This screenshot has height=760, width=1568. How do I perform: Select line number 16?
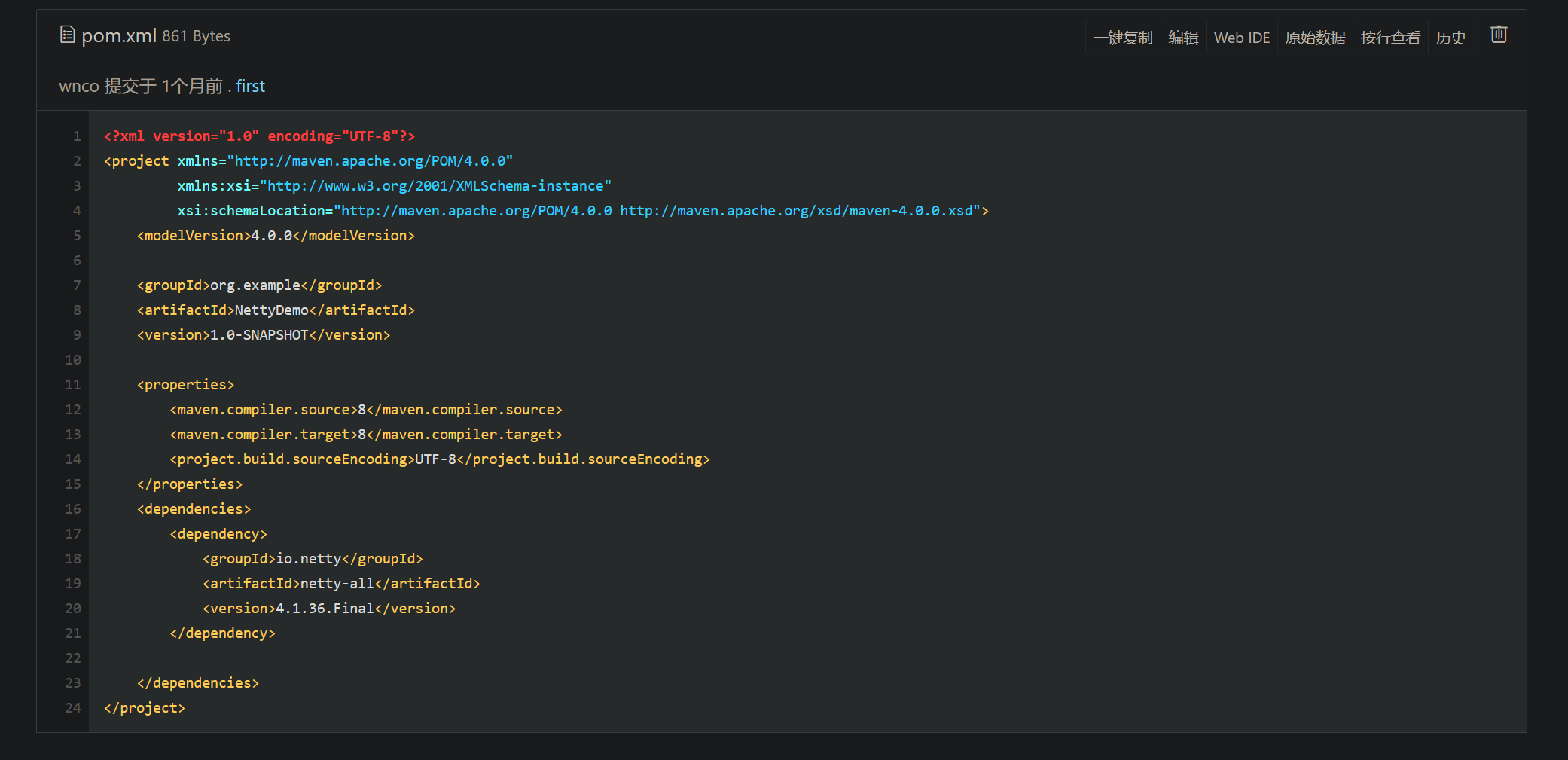73,509
